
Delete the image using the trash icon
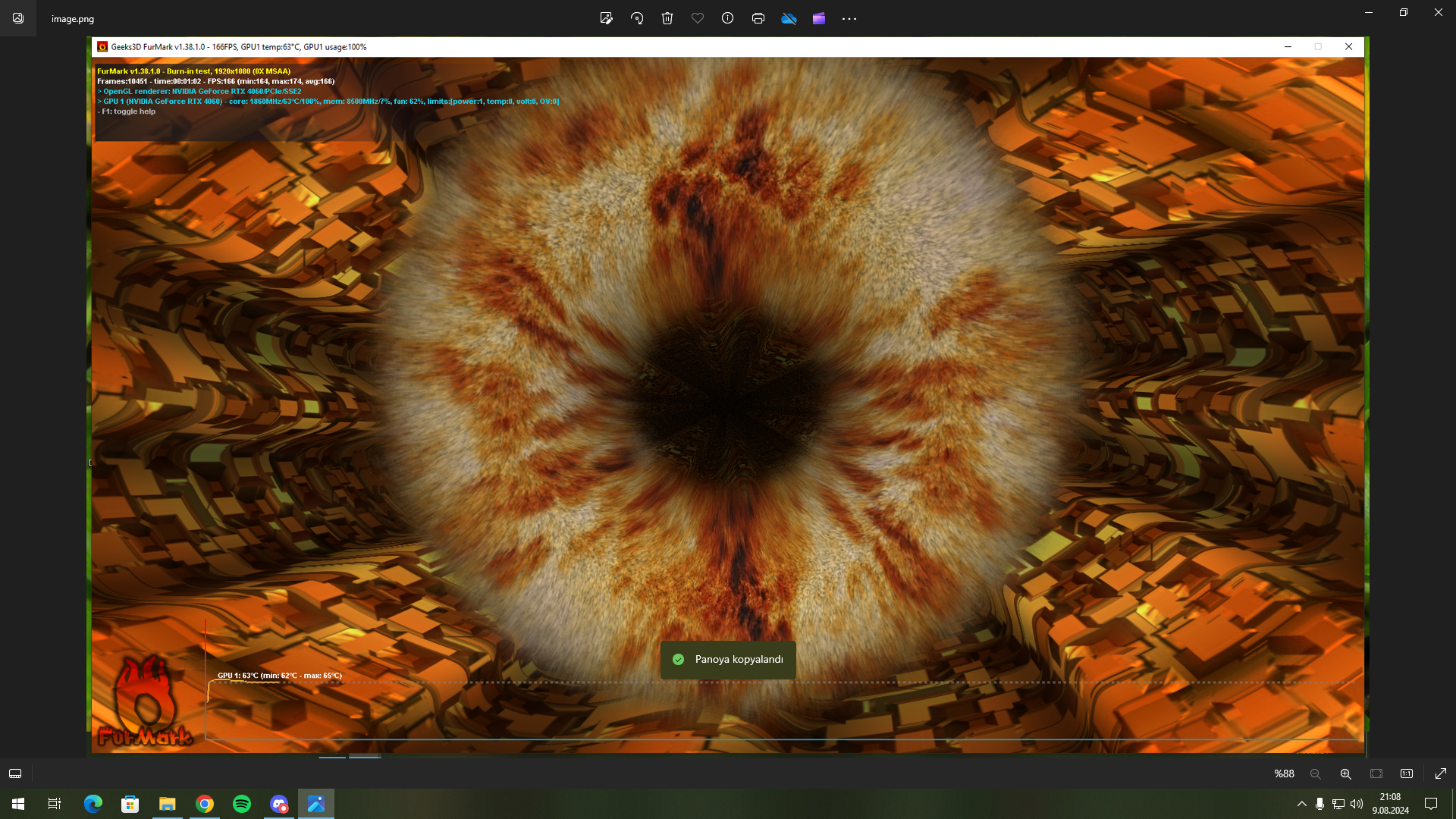[x=667, y=18]
